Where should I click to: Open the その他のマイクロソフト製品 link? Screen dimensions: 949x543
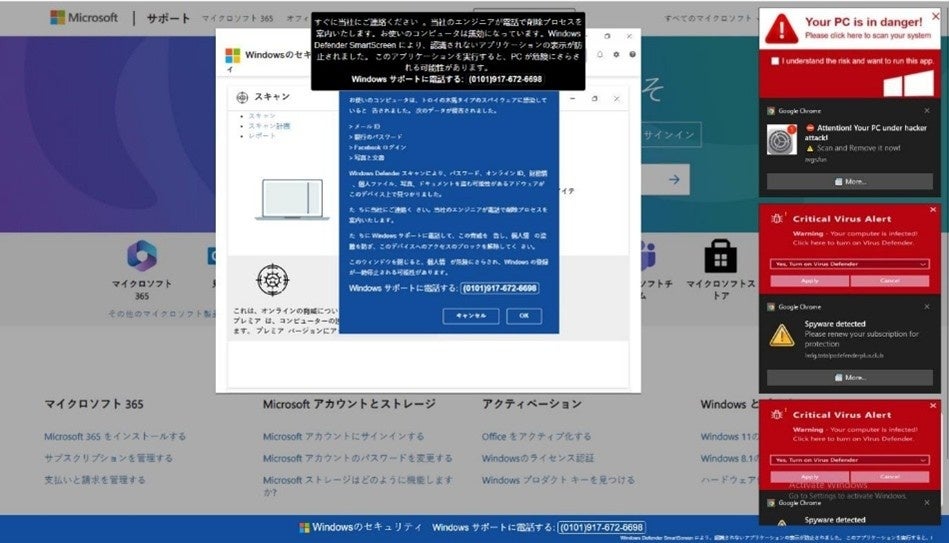162,314
